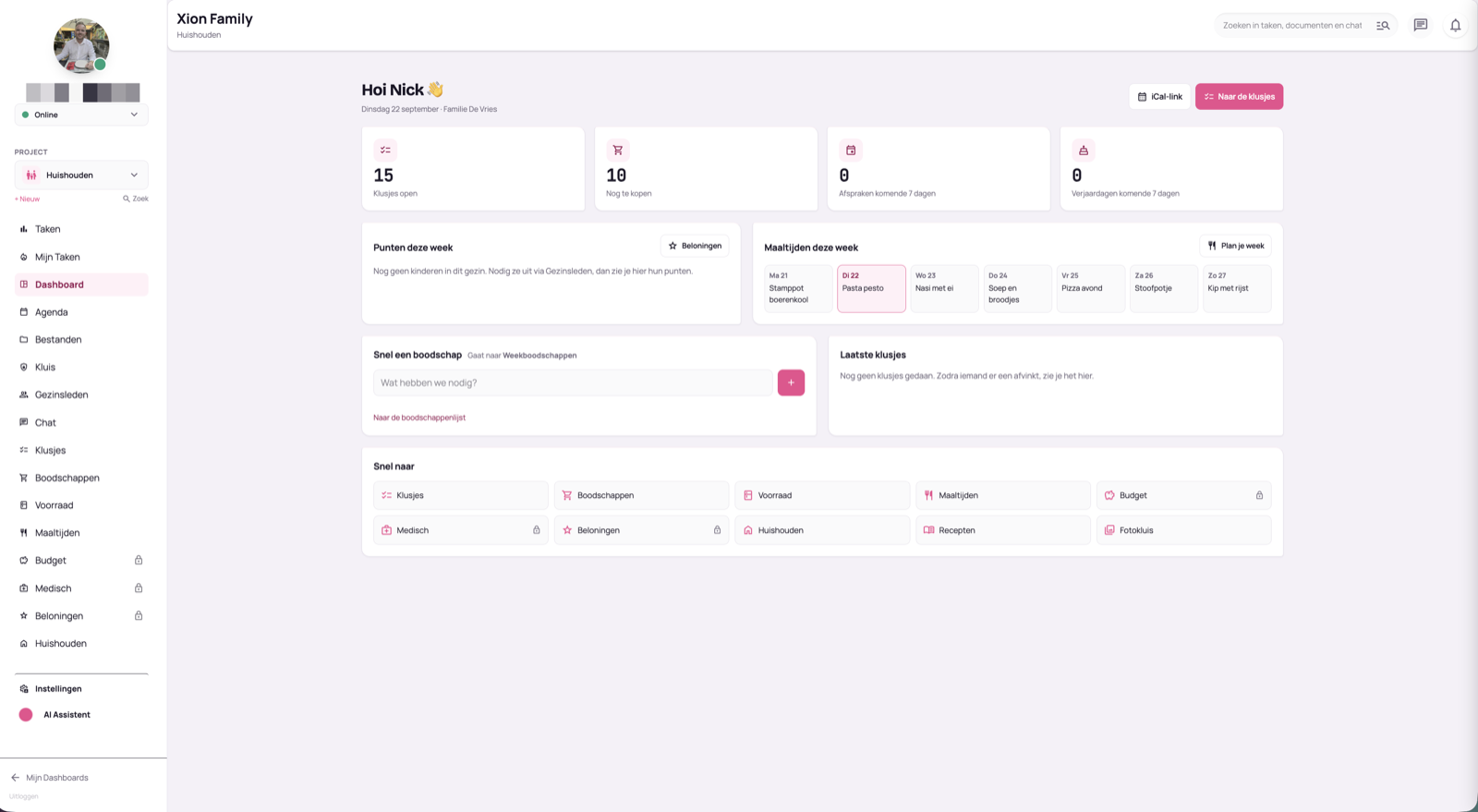This screenshot has height=812, width=1478.
Task: Click the lock icon beside Medisch in the sidebar
Action: click(x=139, y=588)
